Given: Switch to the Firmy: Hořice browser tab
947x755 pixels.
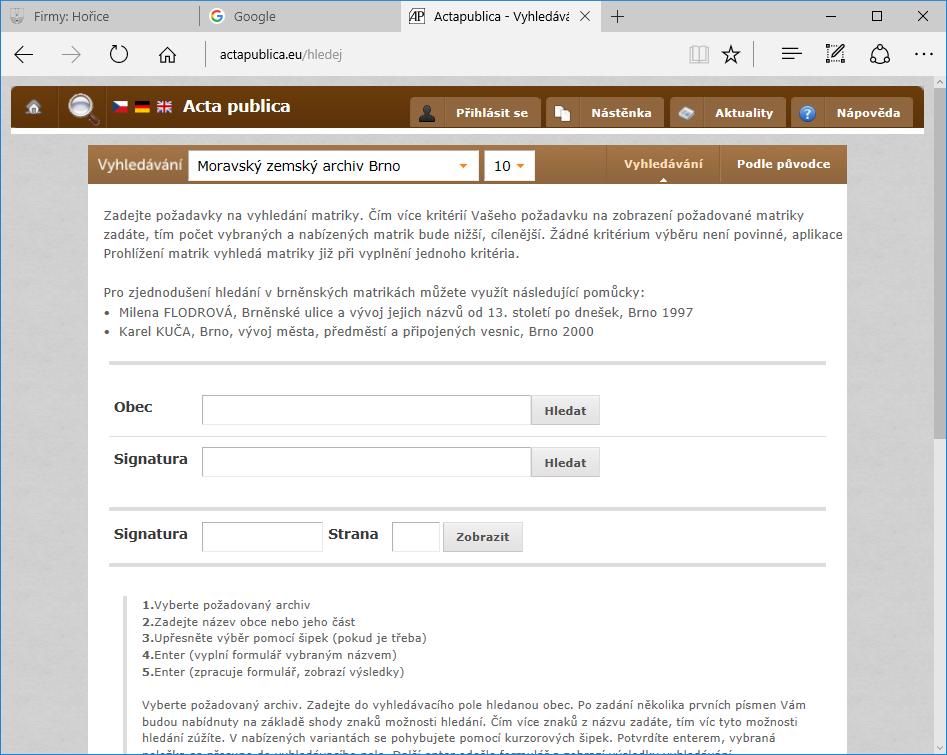Looking at the screenshot, I should (x=100, y=16).
